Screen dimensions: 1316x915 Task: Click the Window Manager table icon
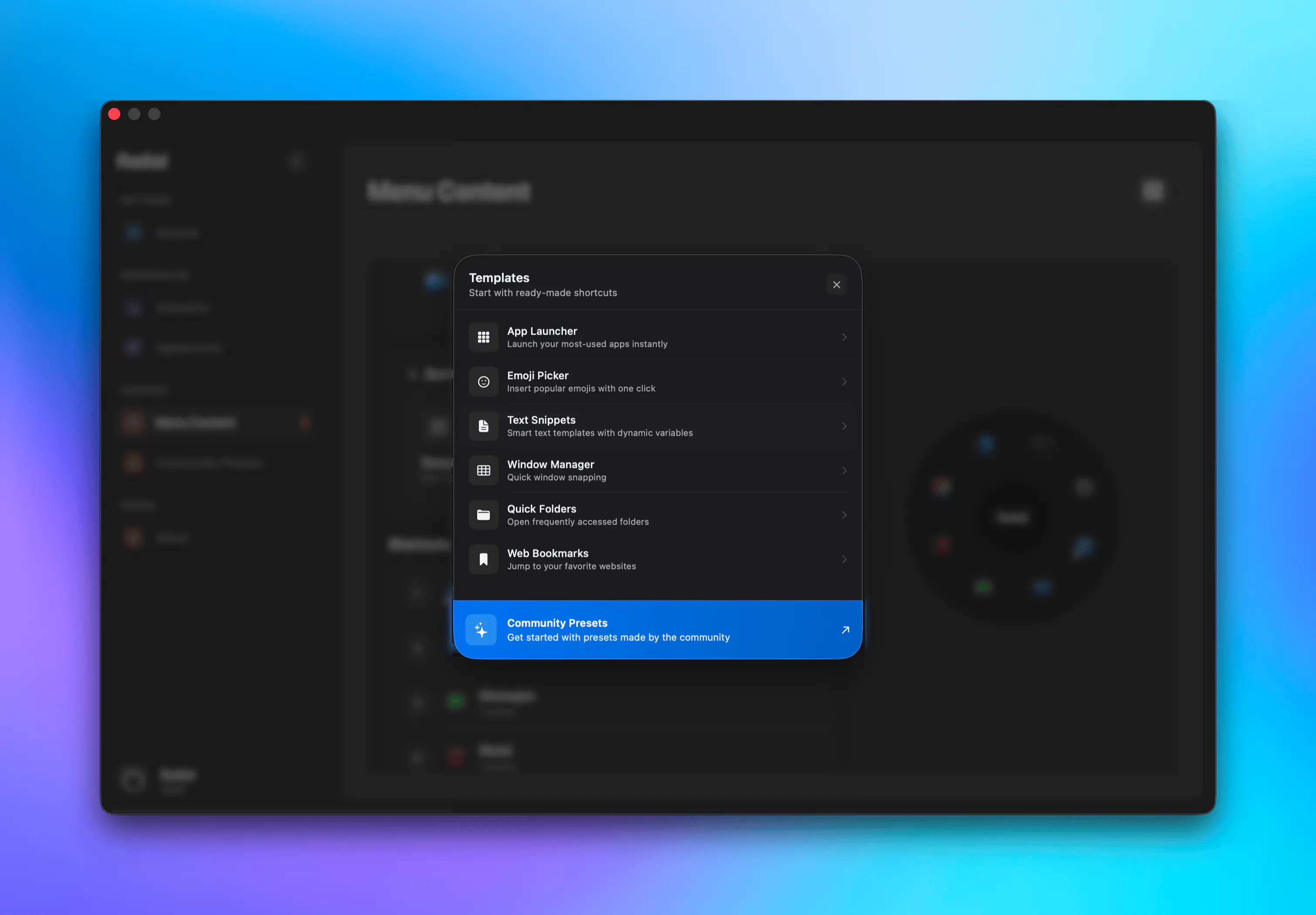[x=483, y=471]
